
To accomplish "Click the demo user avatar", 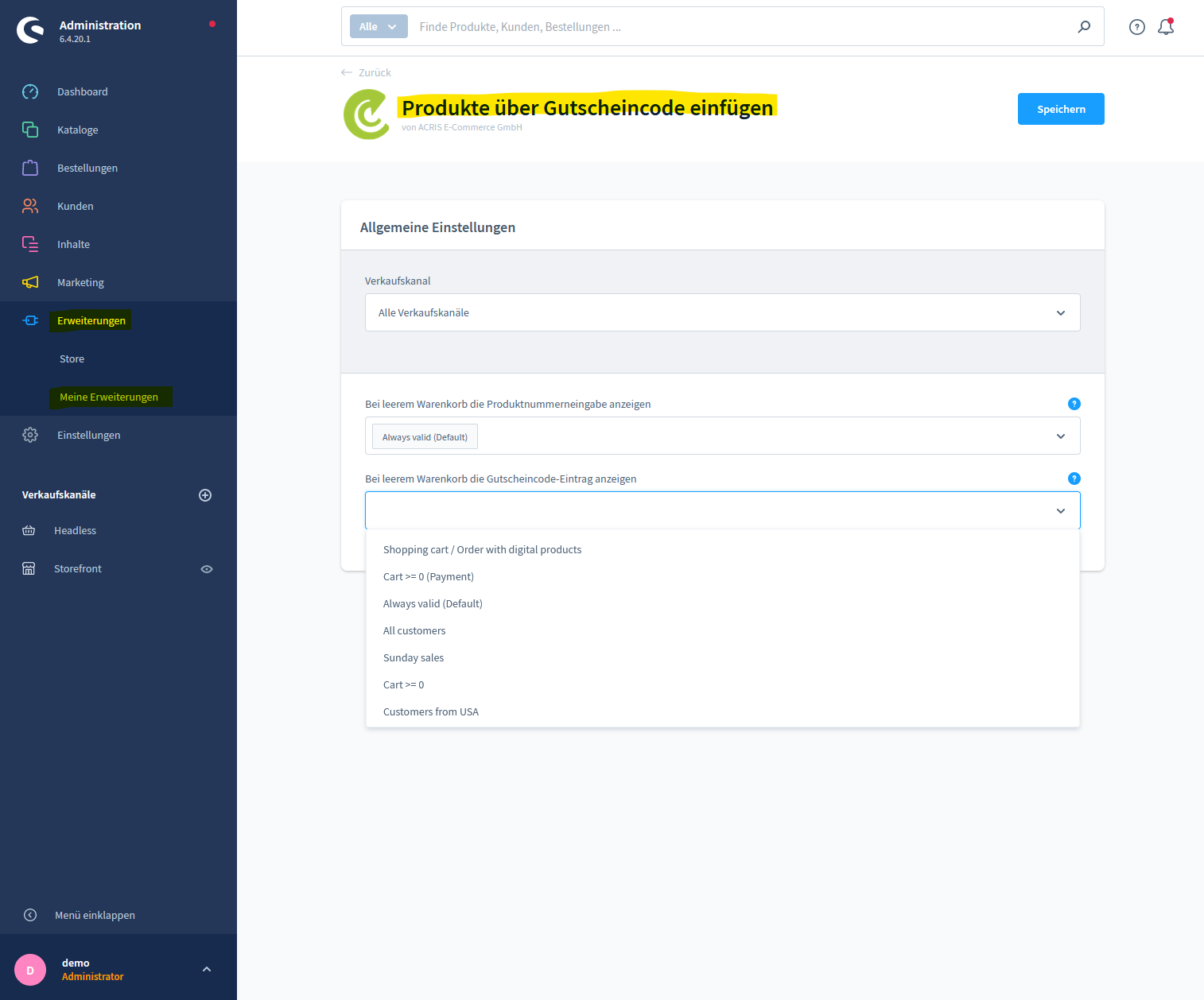I will [x=30, y=970].
